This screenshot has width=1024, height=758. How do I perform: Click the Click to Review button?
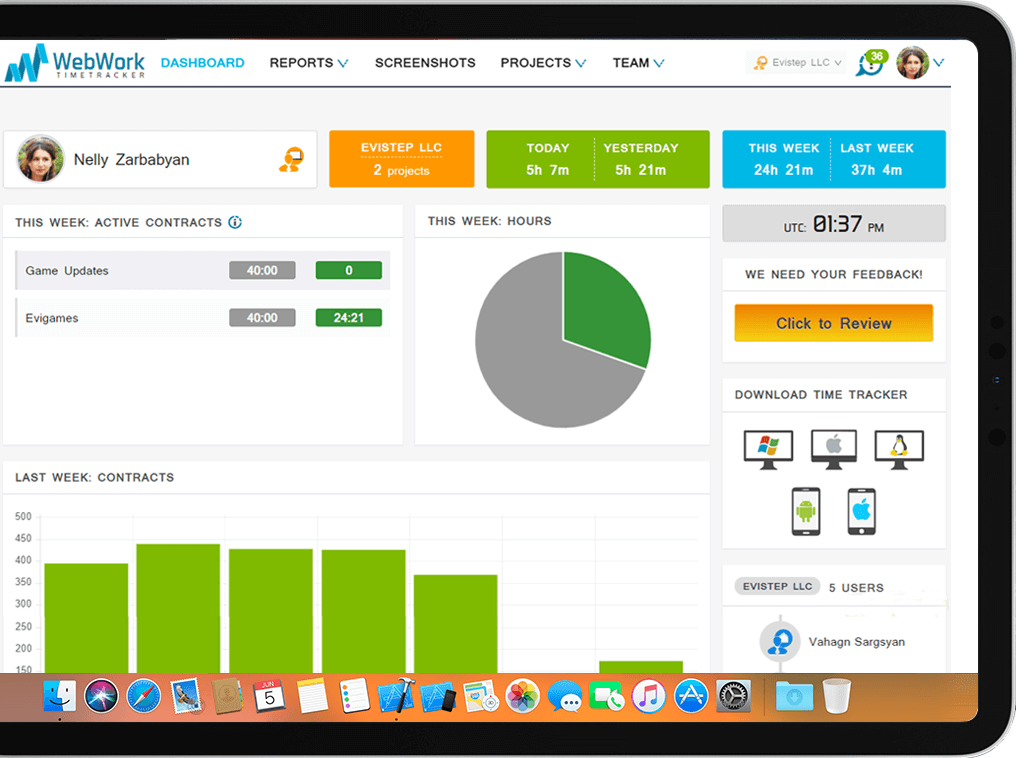[x=833, y=323]
